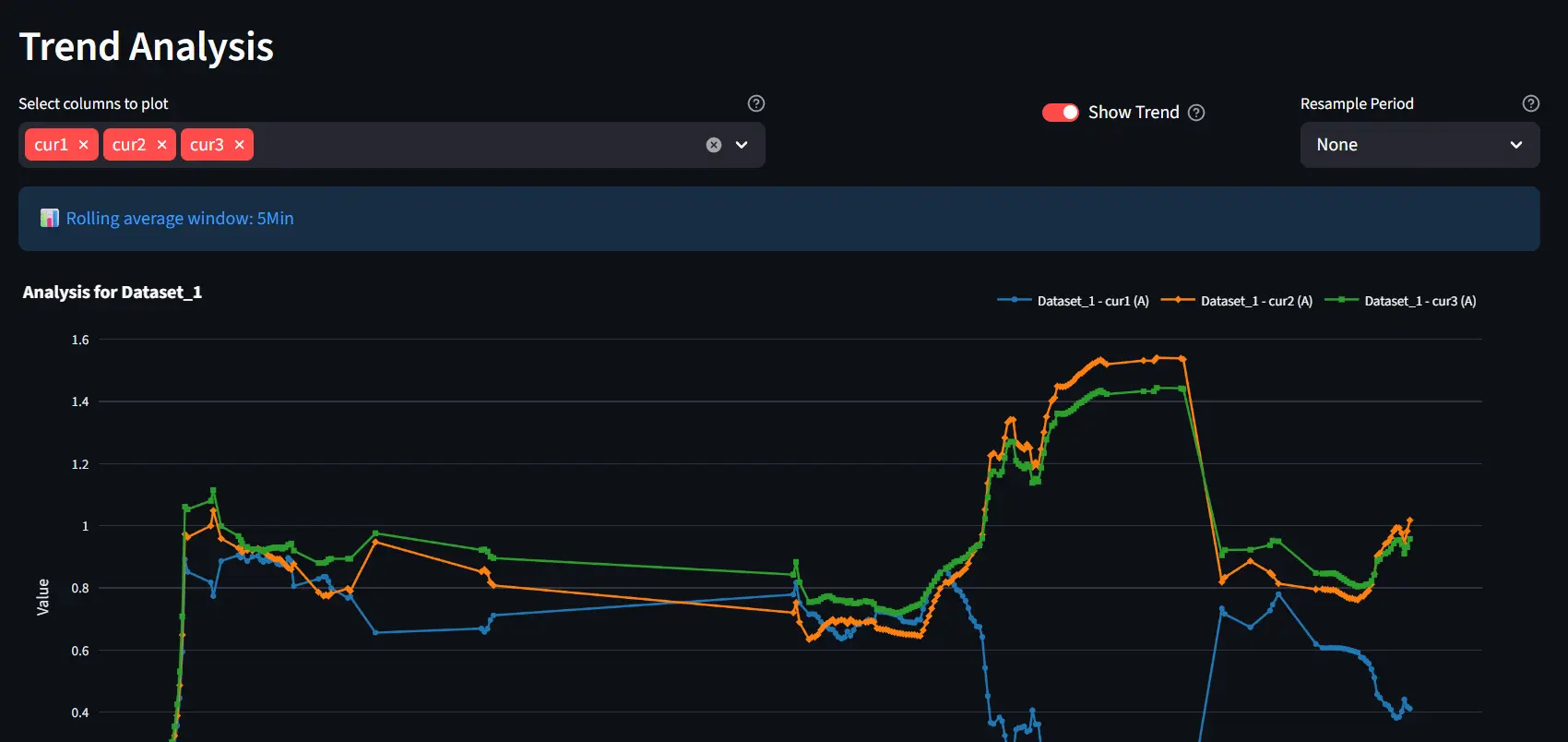Clear all selected columns with circle-x icon
The image size is (1568, 742).
[713, 145]
